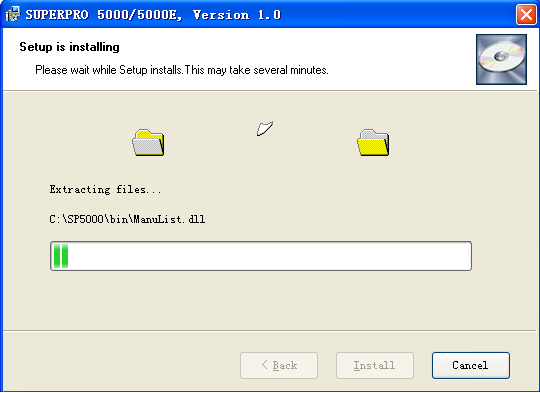
Task: Click the Cancel button
Action: [470, 365]
